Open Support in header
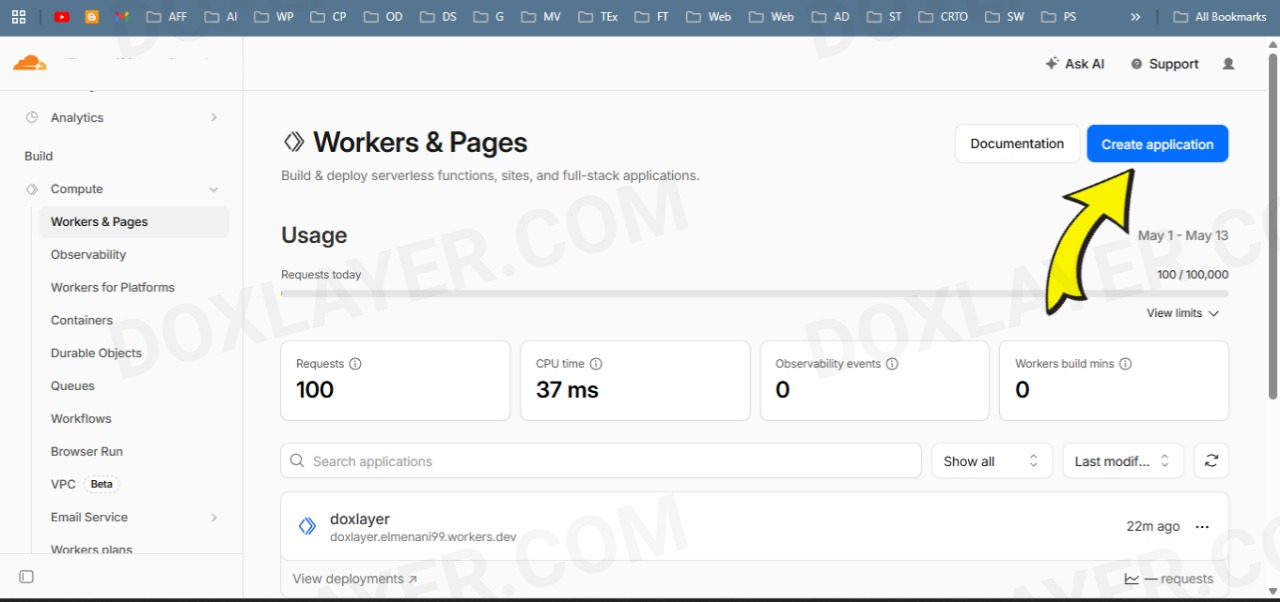The height and width of the screenshot is (602, 1280). tap(1164, 64)
